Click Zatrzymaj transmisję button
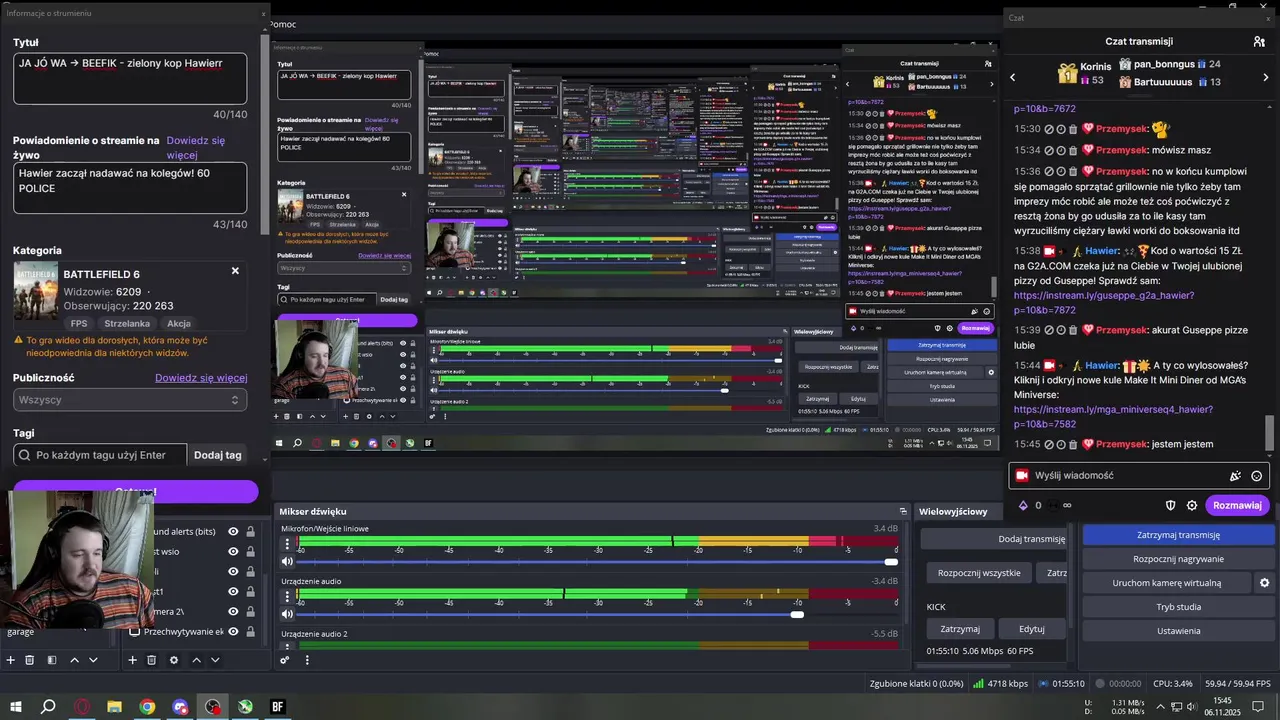Screen dimensions: 1280x720 point(1178,535)
